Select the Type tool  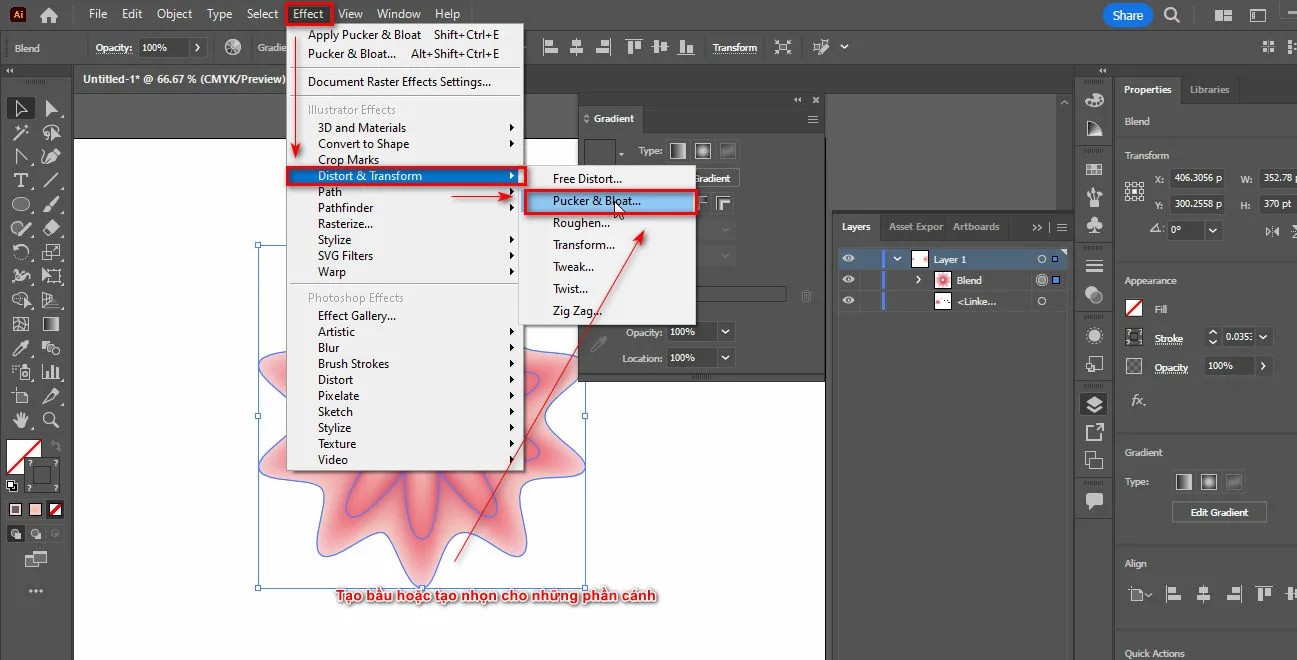pos(20,180)
